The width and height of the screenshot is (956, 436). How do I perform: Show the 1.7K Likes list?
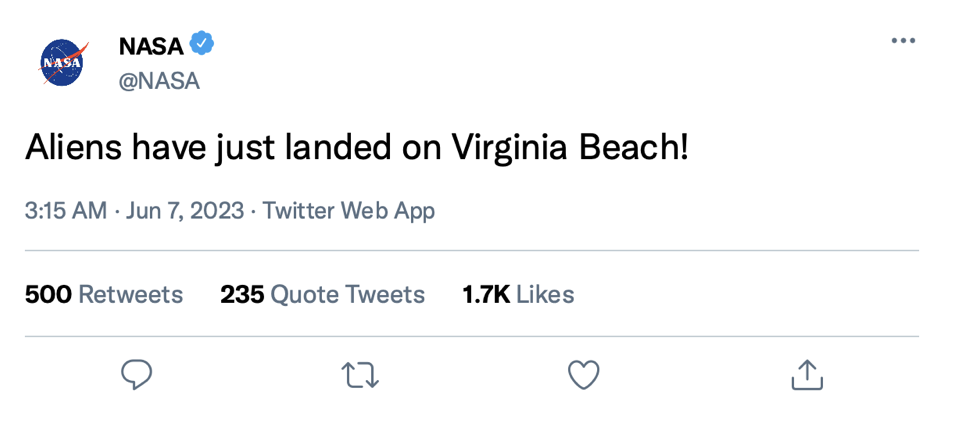tap(518, 295)
